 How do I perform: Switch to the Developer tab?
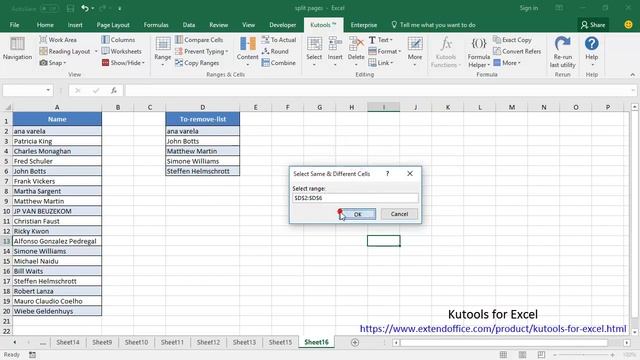[x=282, y=25]
